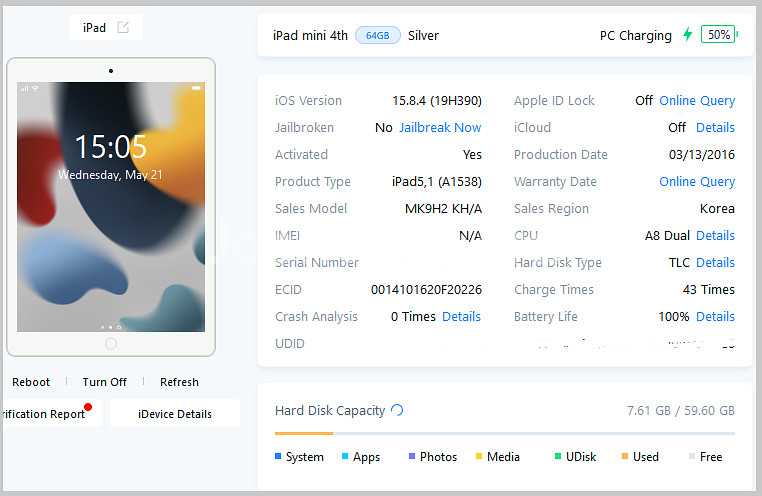Image resolution: width=762 pixels, height=496 pixels.
Task: Click the Reboot button
Action: click(31, 382)
